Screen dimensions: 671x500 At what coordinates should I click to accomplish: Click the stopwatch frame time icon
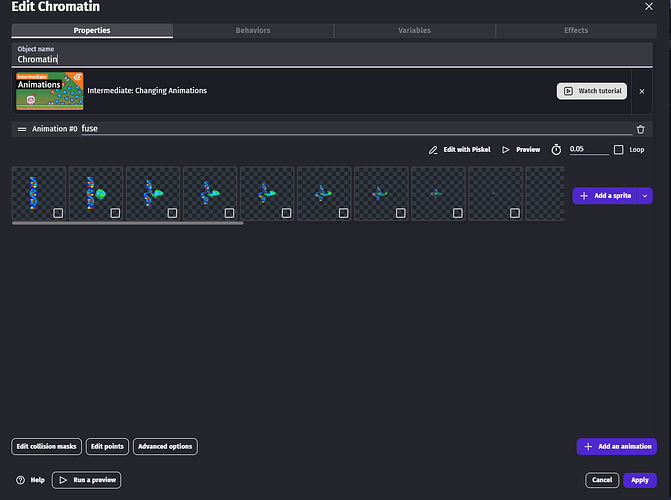(558, 150)
